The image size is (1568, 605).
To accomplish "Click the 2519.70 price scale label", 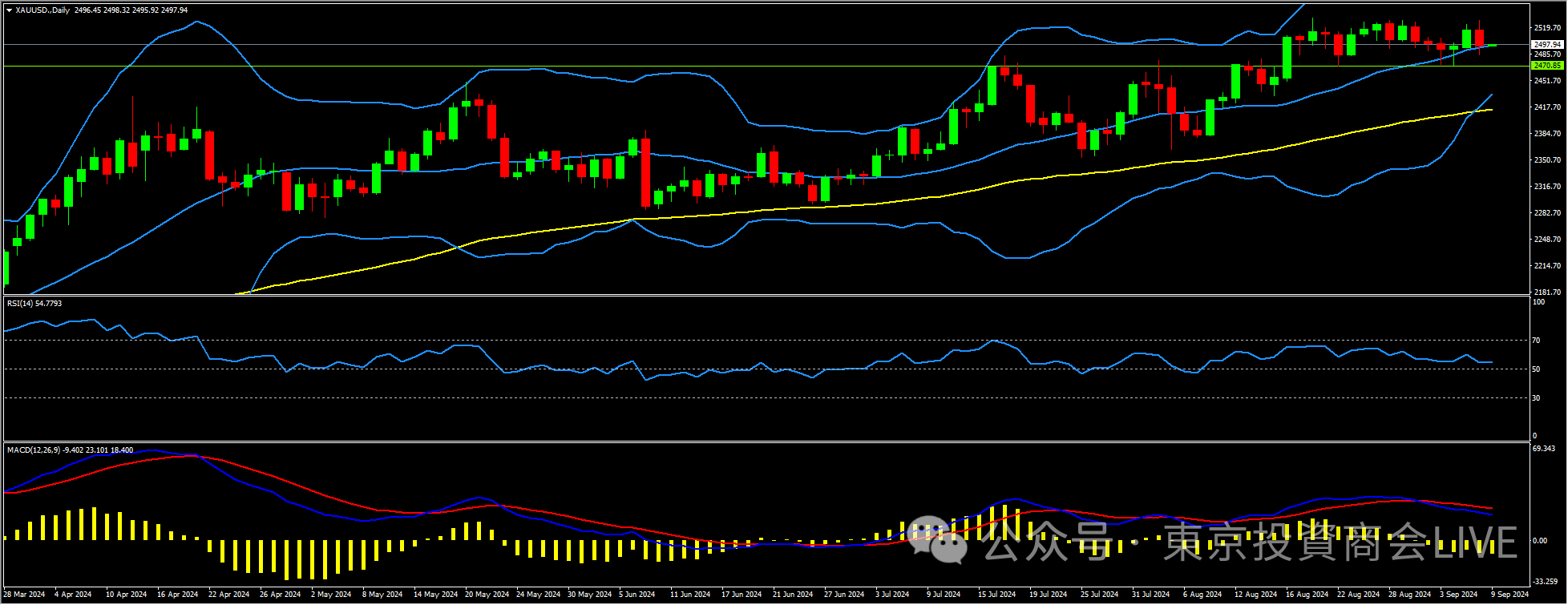I will [1546, 28].
